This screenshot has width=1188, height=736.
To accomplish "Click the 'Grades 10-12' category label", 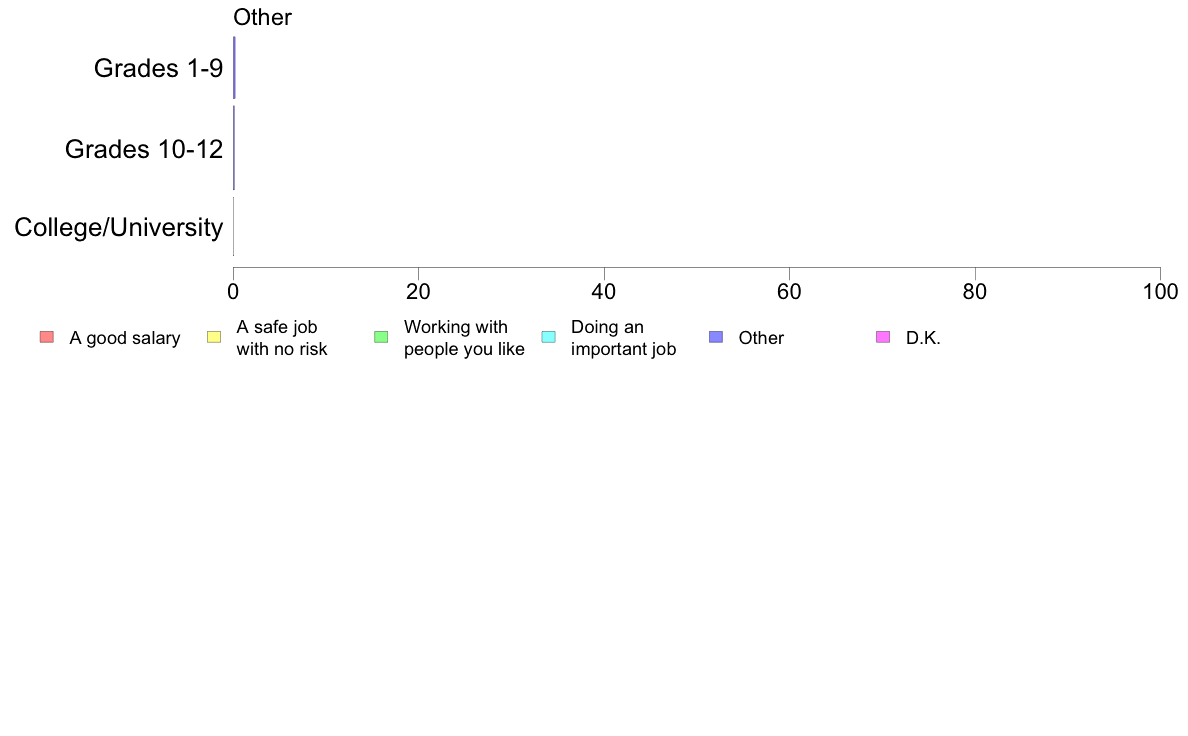I will click(x=144, y=149).
